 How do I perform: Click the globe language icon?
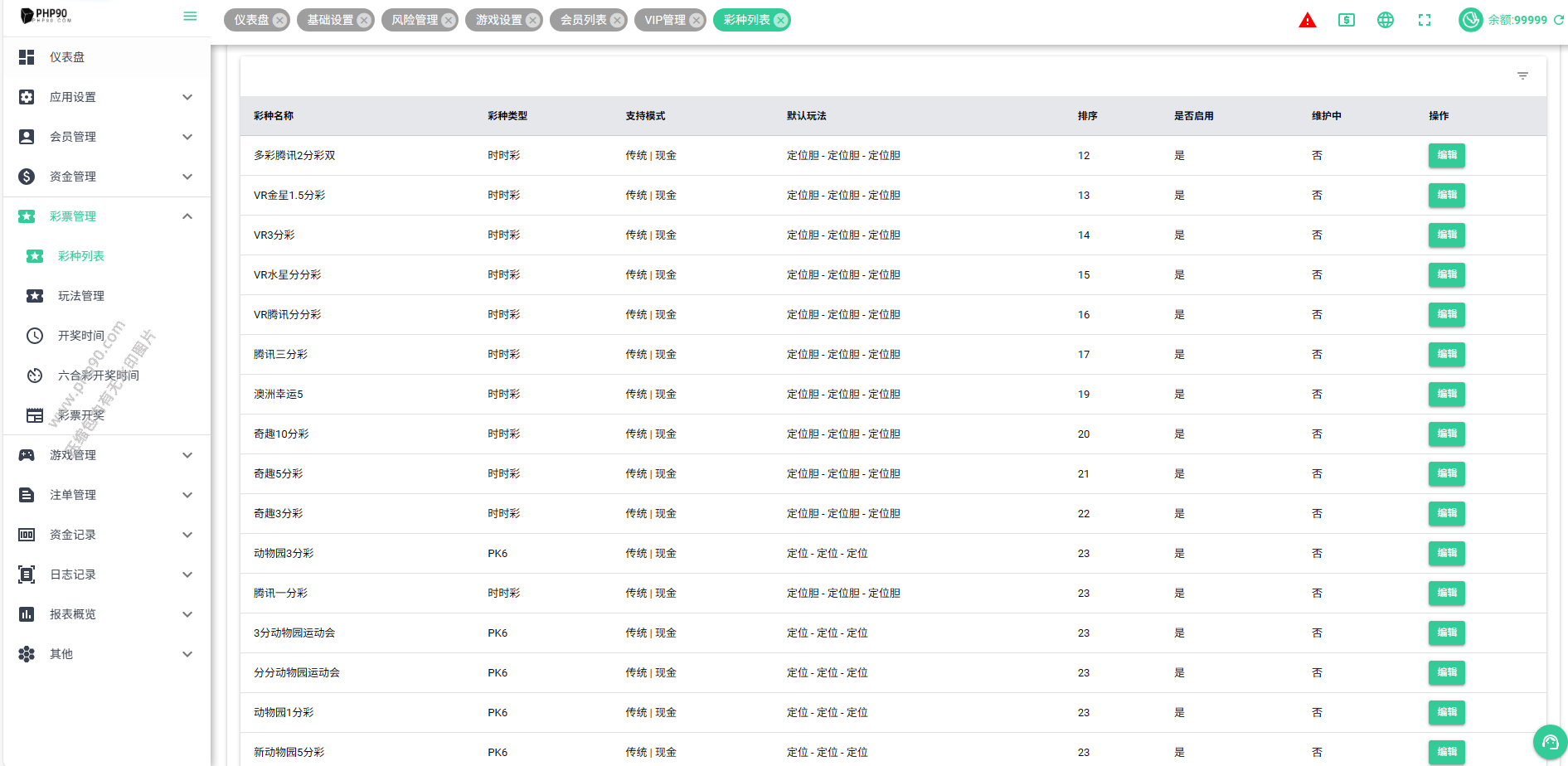point(1386,20)
